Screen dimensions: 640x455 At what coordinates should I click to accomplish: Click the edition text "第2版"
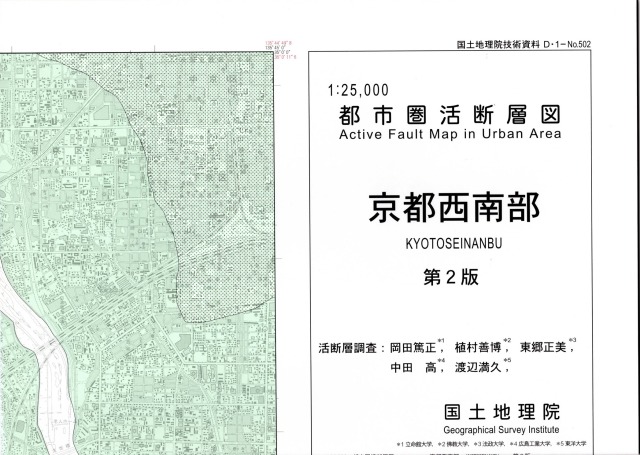coord(451,277)
